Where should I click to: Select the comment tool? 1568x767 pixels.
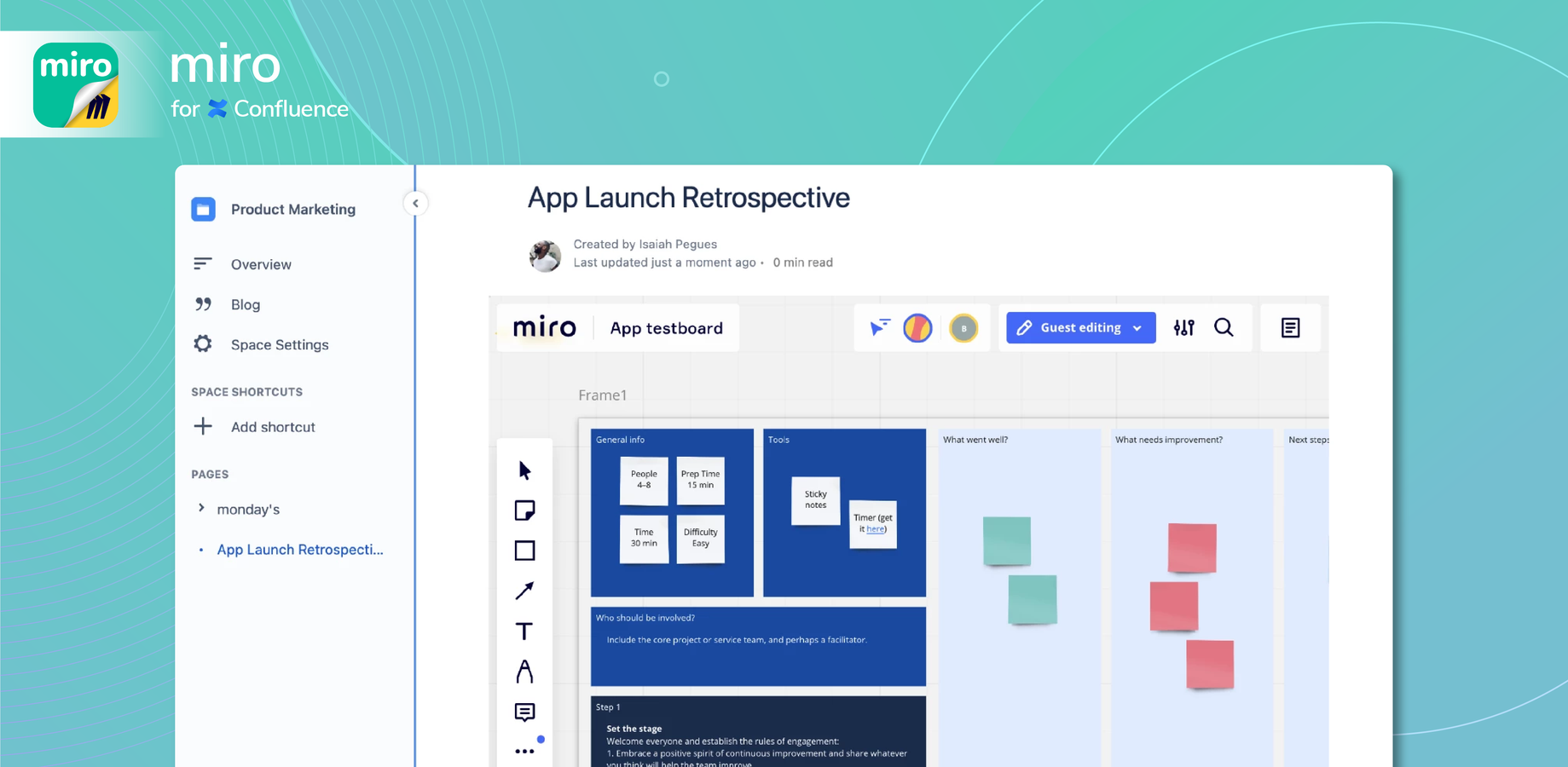(524, 712)
